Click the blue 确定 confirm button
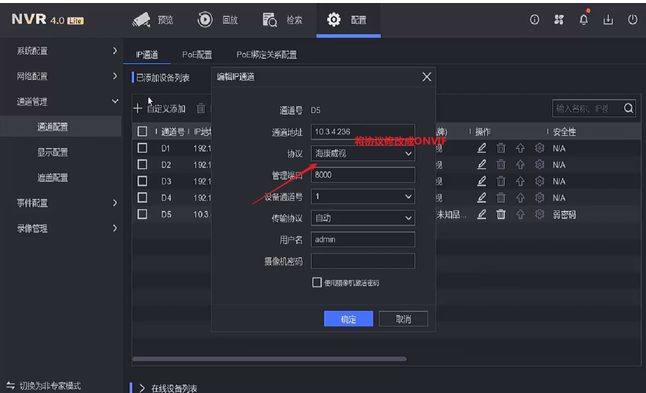 pyautogui.click(x=348, y=319)
